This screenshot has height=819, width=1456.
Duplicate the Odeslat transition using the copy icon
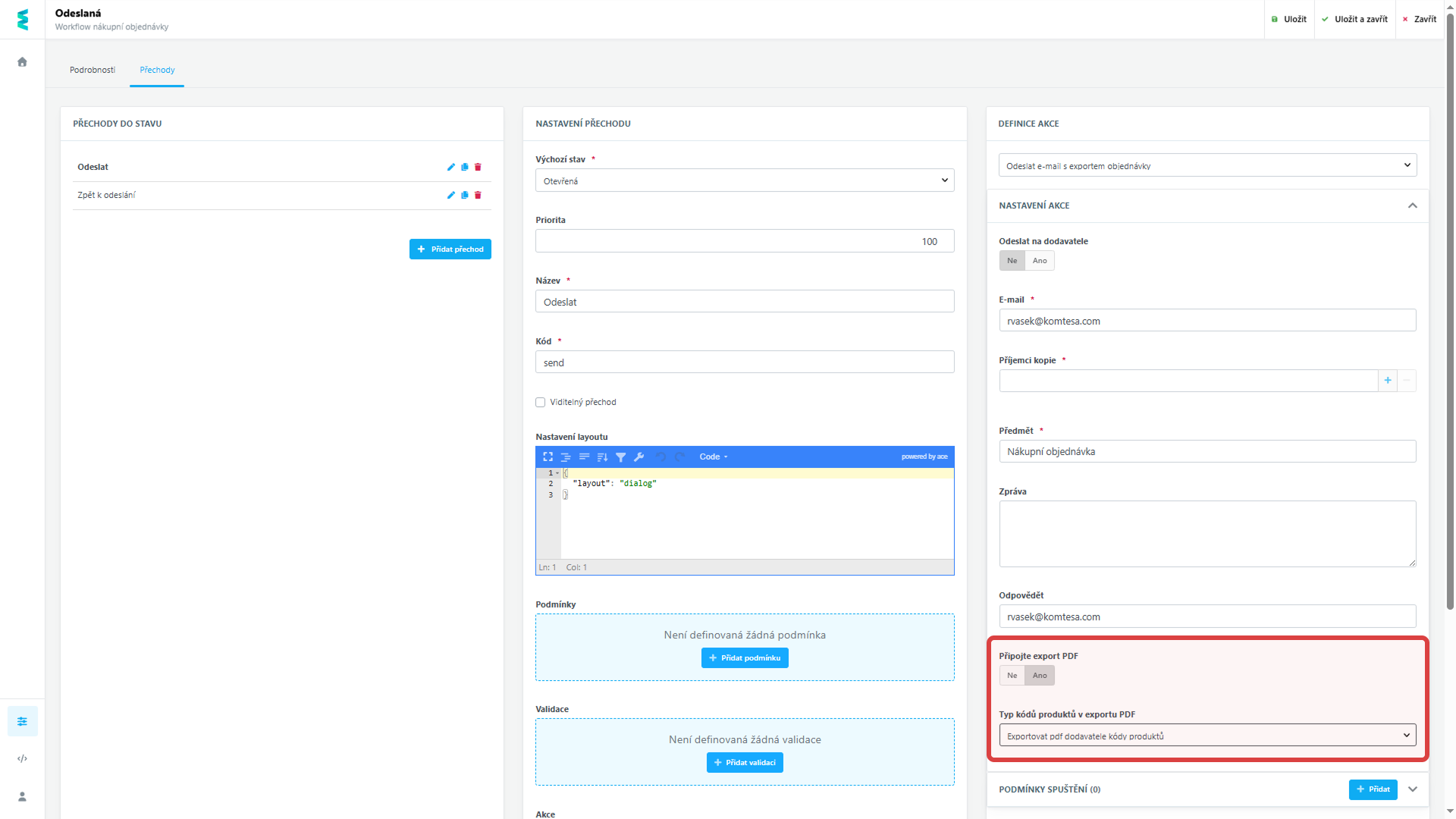click(x=464, y=167)
